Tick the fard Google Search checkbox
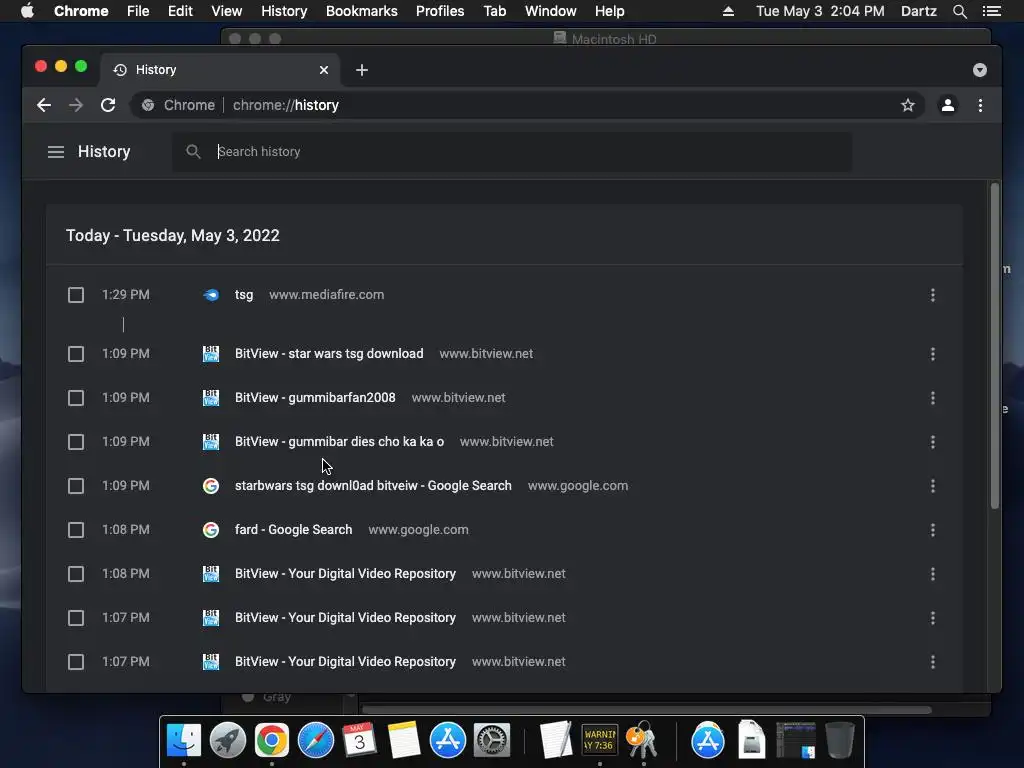 pyautogui.click(x=76, y=530)
